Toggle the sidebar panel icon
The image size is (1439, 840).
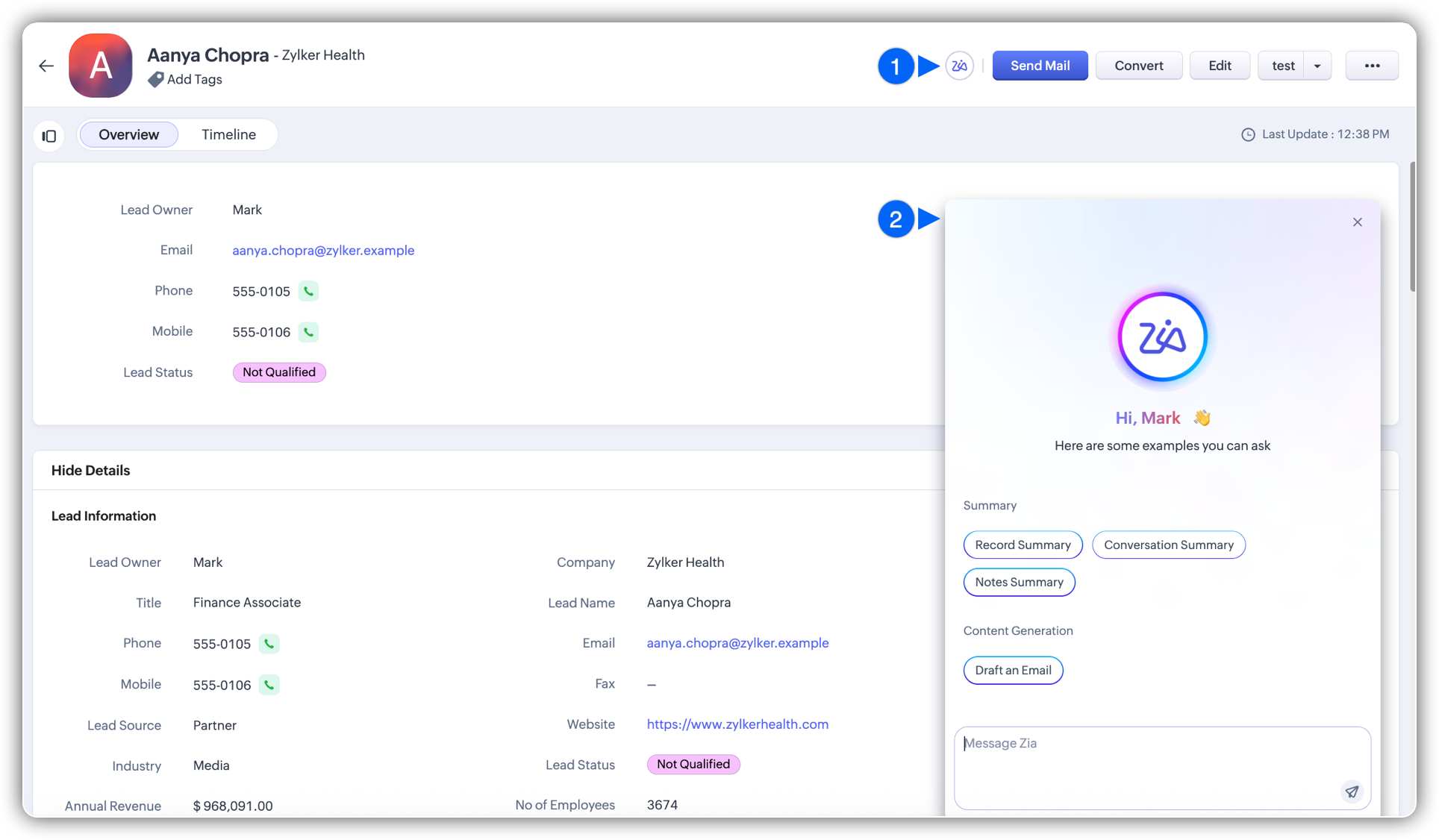tap(49, 136)
